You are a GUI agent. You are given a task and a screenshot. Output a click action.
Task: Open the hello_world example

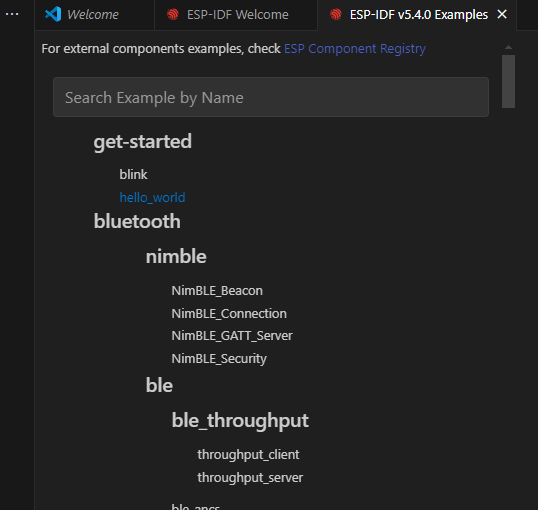click(152, 197)
